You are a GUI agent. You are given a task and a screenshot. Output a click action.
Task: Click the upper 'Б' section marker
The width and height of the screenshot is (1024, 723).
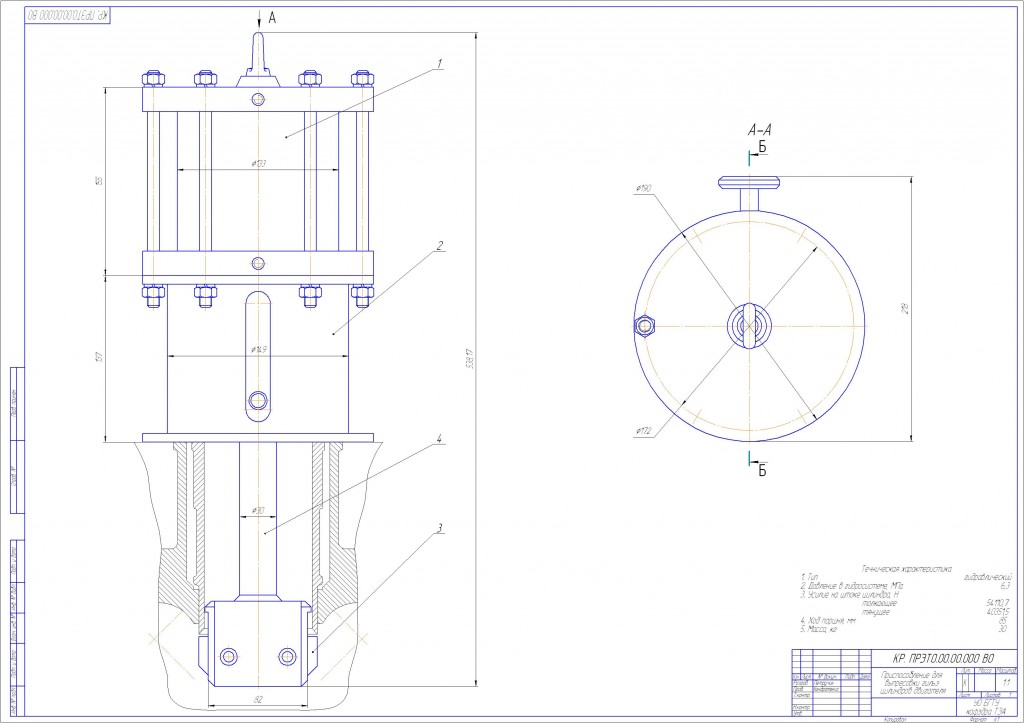coord(762,148)
